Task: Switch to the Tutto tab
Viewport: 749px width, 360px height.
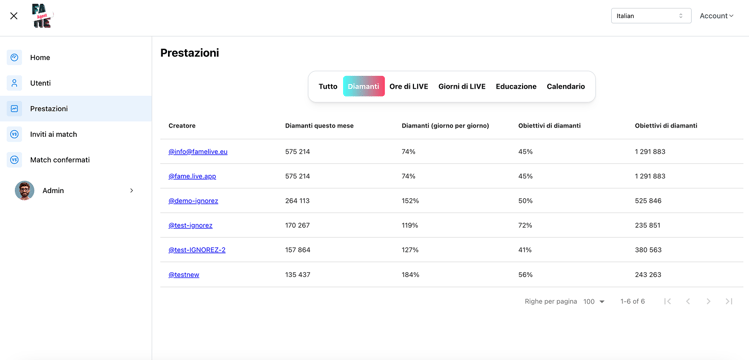Action: pyautogui.click(x=328, y=86)
